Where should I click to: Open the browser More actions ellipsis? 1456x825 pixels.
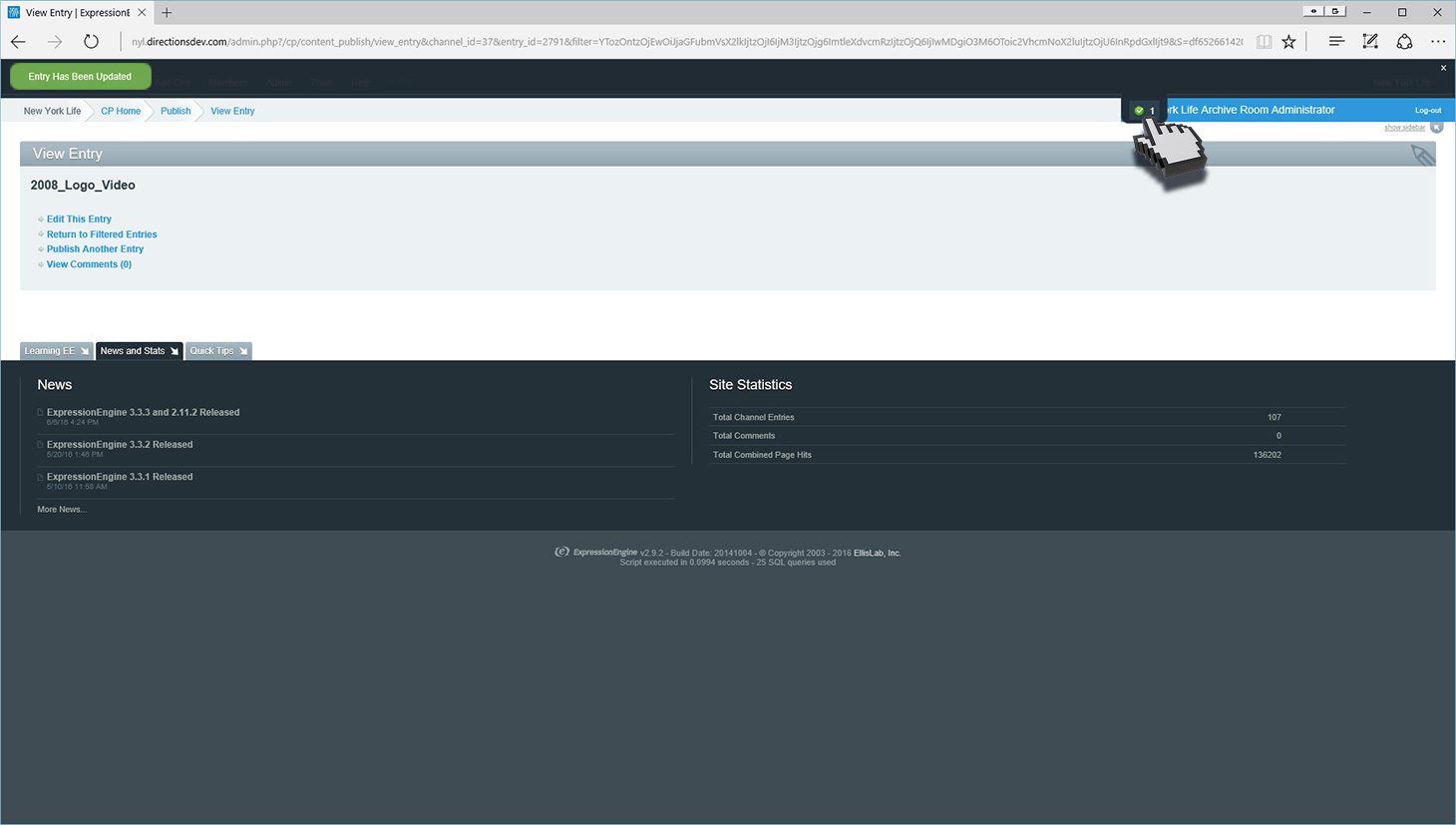tap(1438, 42)
